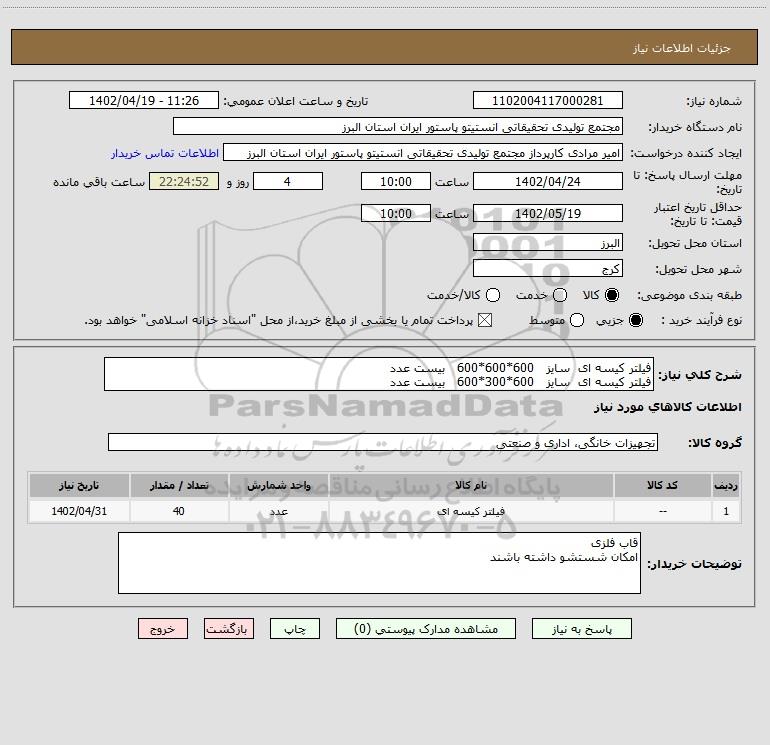770x745 pixels.
Task: Select the 'کالا' radio button
Action: tap(612, 295)
